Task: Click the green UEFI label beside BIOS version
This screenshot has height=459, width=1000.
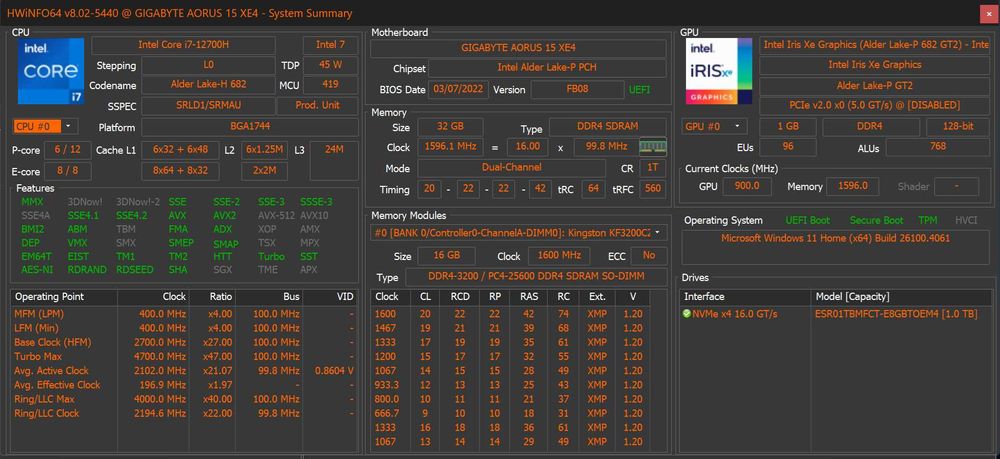Action: click(640, 90)
